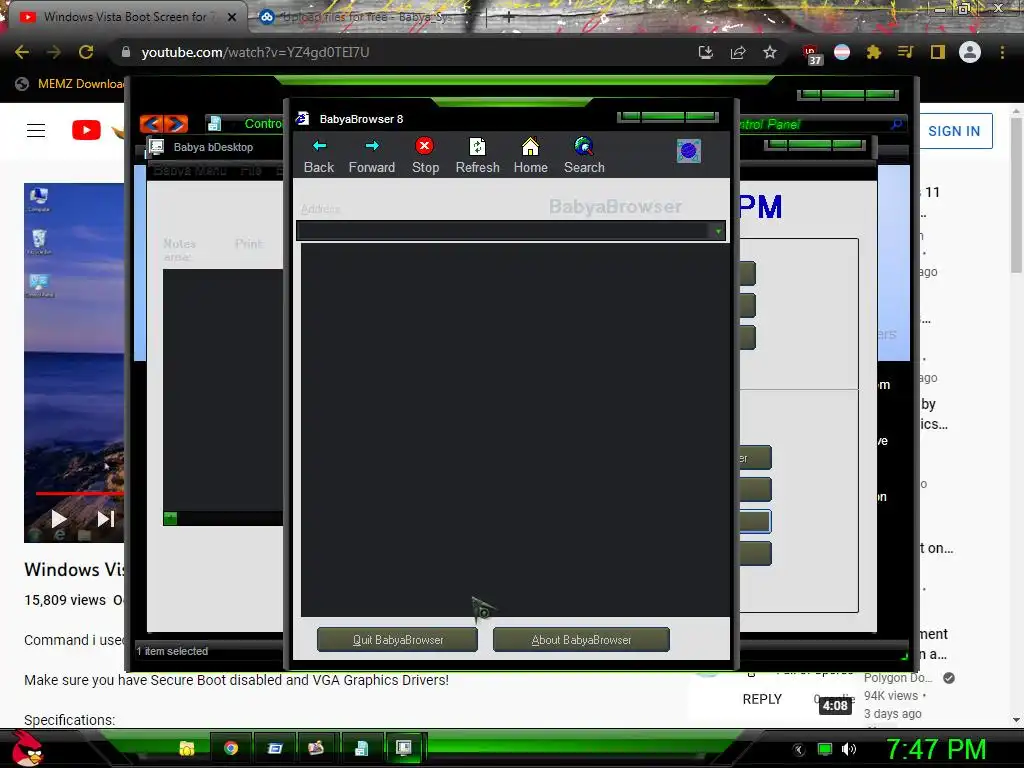Click the youtube.com address bar
Image resolution: width=1024 pixels, height=768 pixels.
[x=405, y=52]
